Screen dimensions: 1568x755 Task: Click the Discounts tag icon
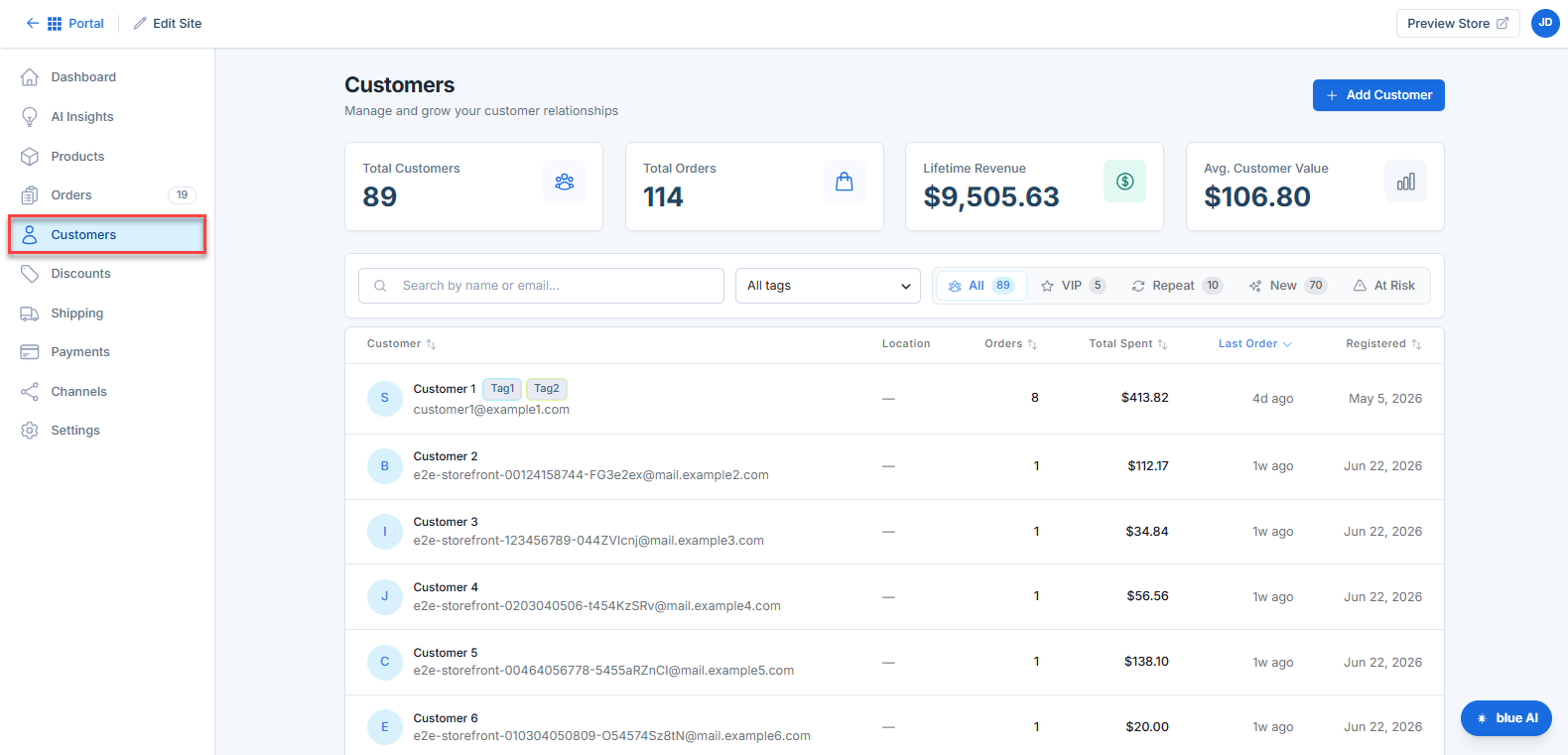pyautogui.click(x=30, y=274)
